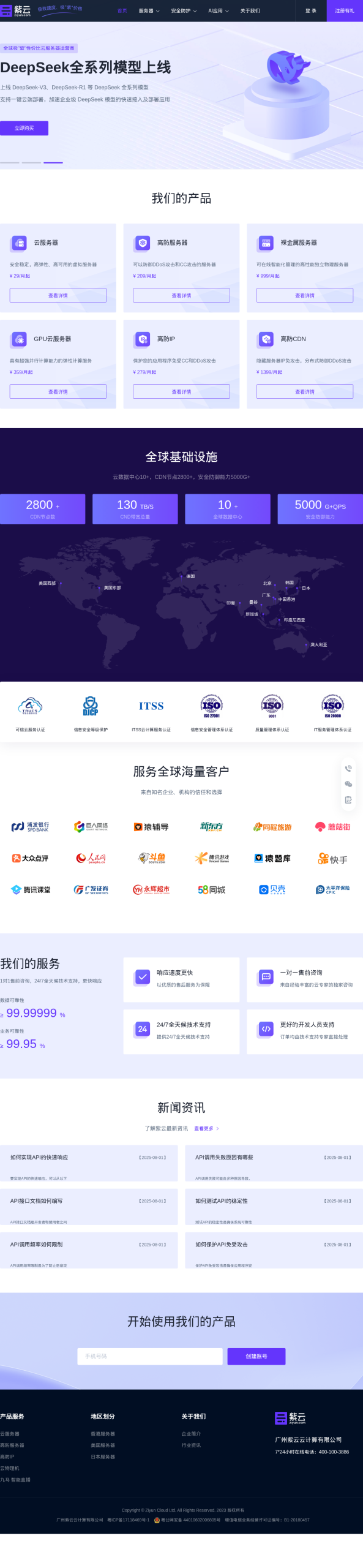
Task: Click the 手机号码 input field
Action: click(150, 1357)
